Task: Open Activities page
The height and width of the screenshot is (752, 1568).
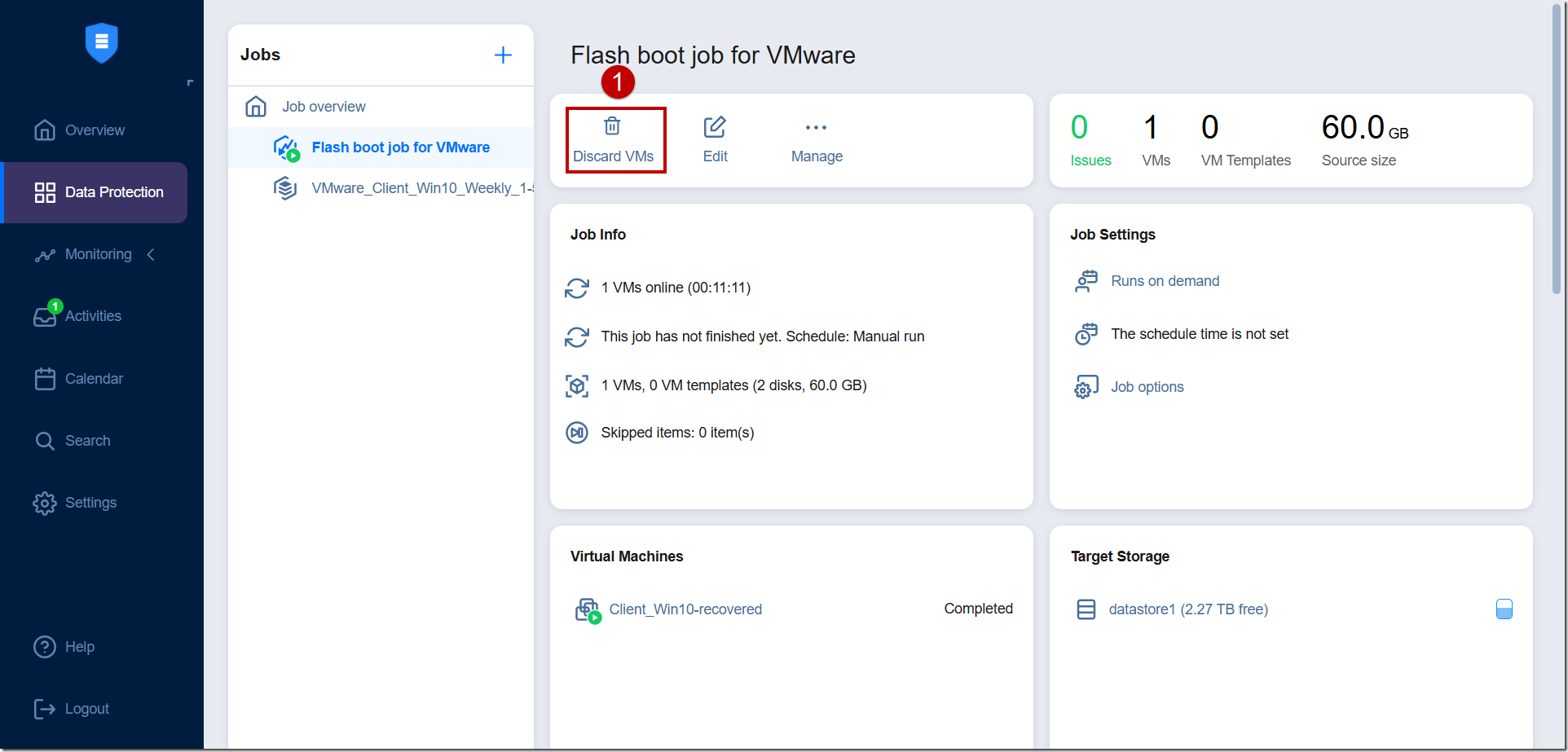Action: (x=93, y=316)
